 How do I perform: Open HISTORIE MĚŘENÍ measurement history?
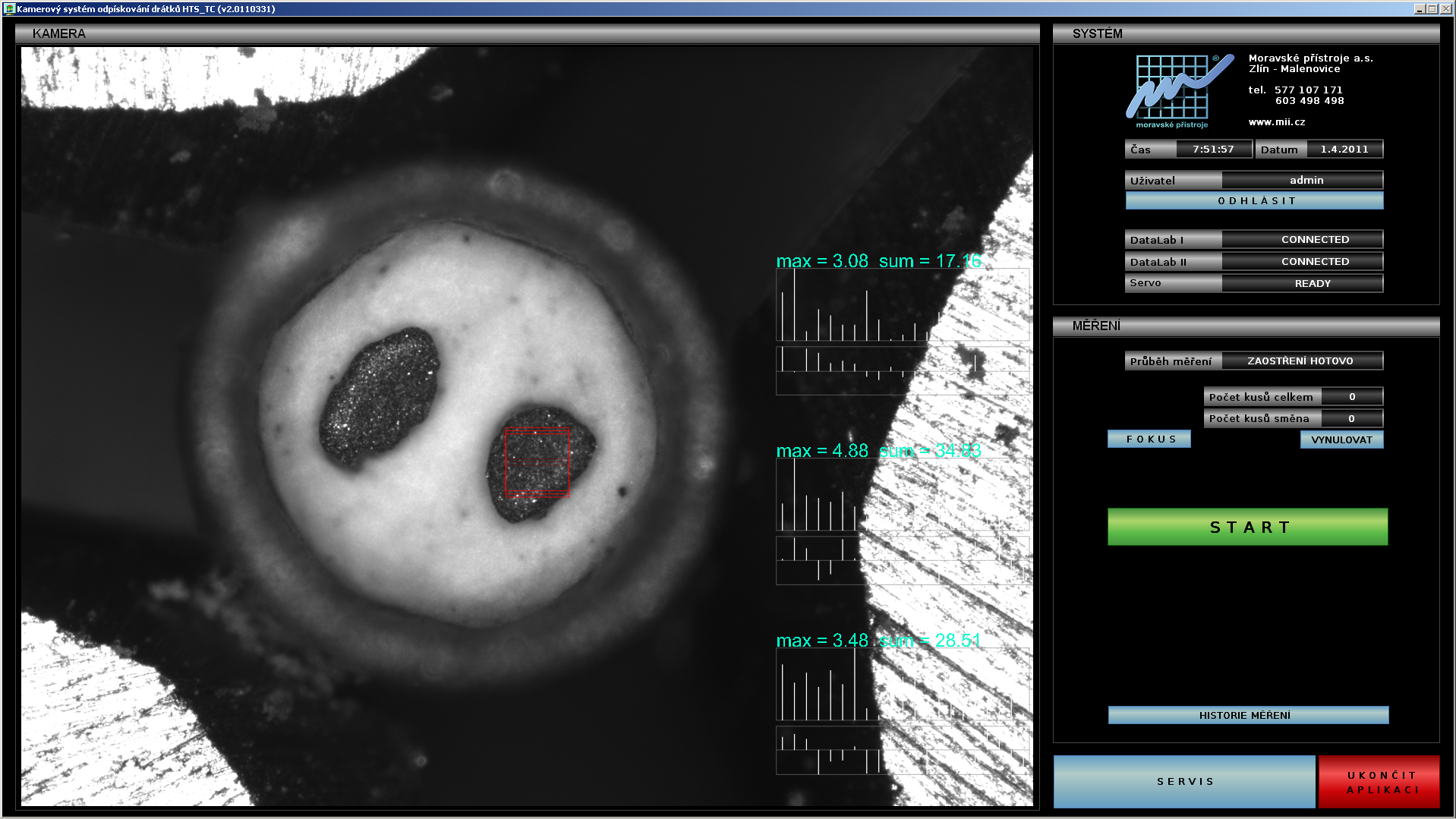pos(1248,716)
